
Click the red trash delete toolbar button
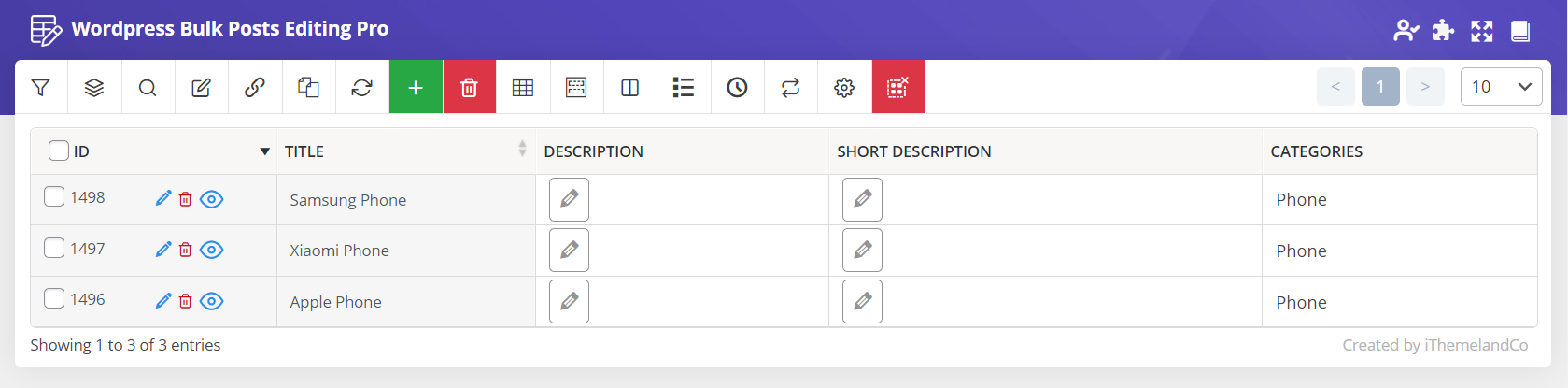coord(470,87)
